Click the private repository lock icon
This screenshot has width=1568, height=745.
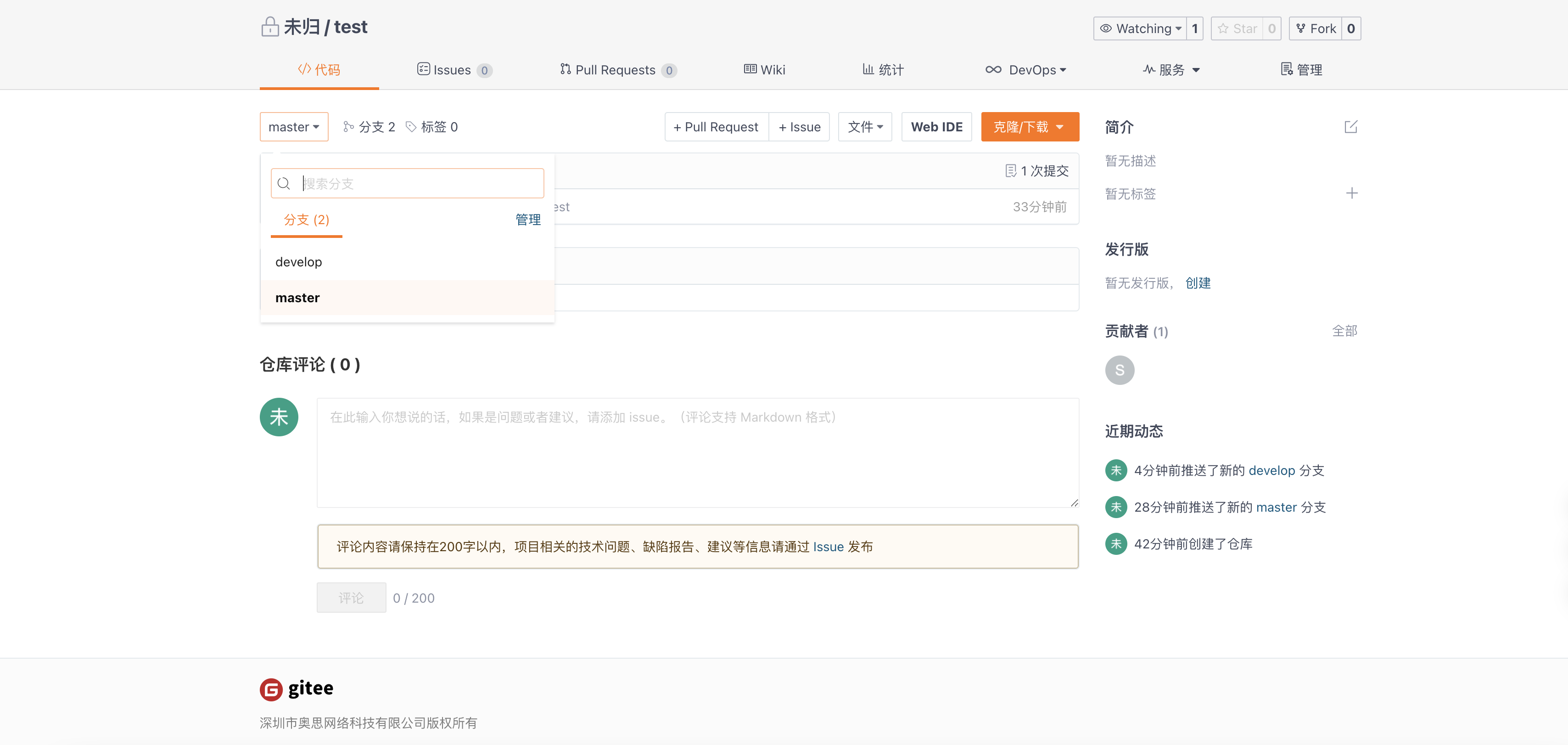[269, 27]
